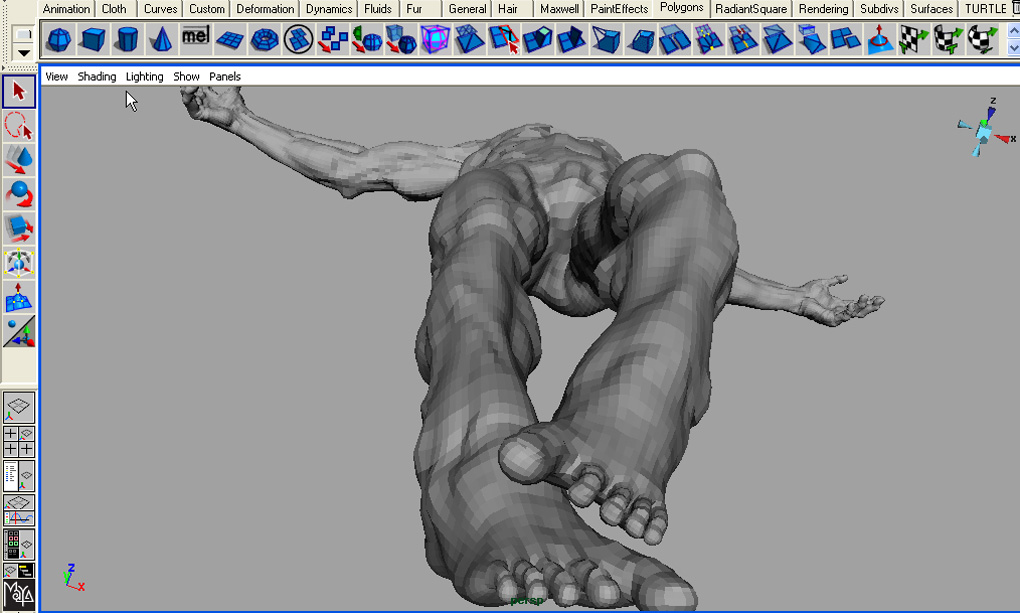The height and width of the screenshot is (613, 1020).
Task: Click the sphere in magenta cage icon
Action: click(435, 39)
